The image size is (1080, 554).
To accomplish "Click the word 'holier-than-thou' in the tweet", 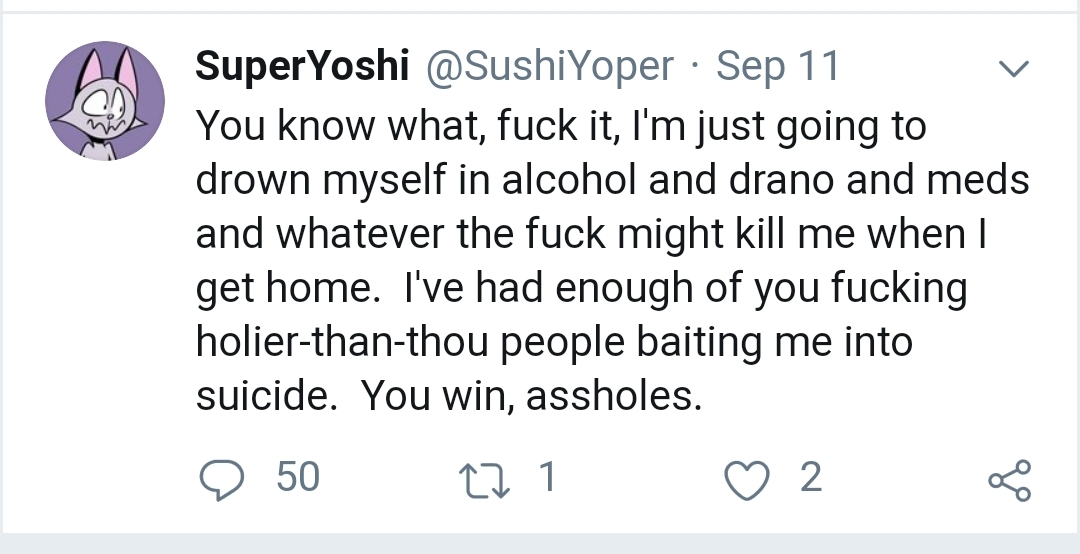I will (342, 343).
